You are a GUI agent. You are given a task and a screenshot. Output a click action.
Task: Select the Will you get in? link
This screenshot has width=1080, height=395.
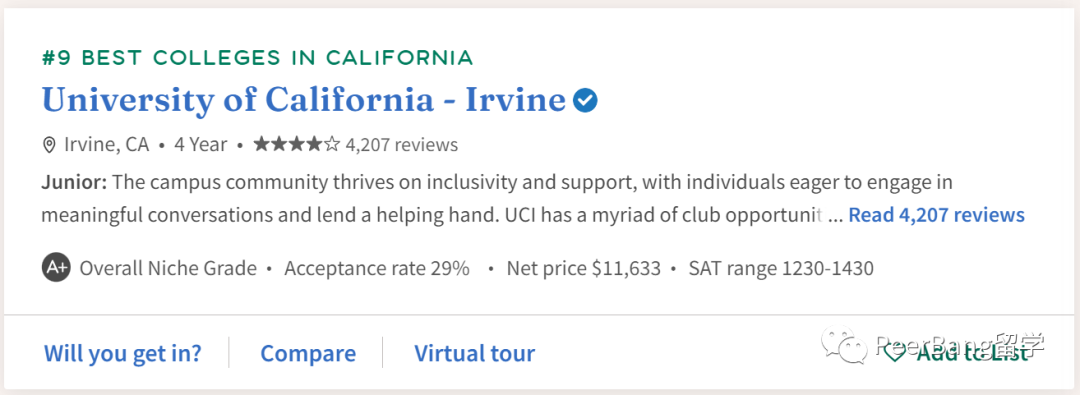point(123,353)
